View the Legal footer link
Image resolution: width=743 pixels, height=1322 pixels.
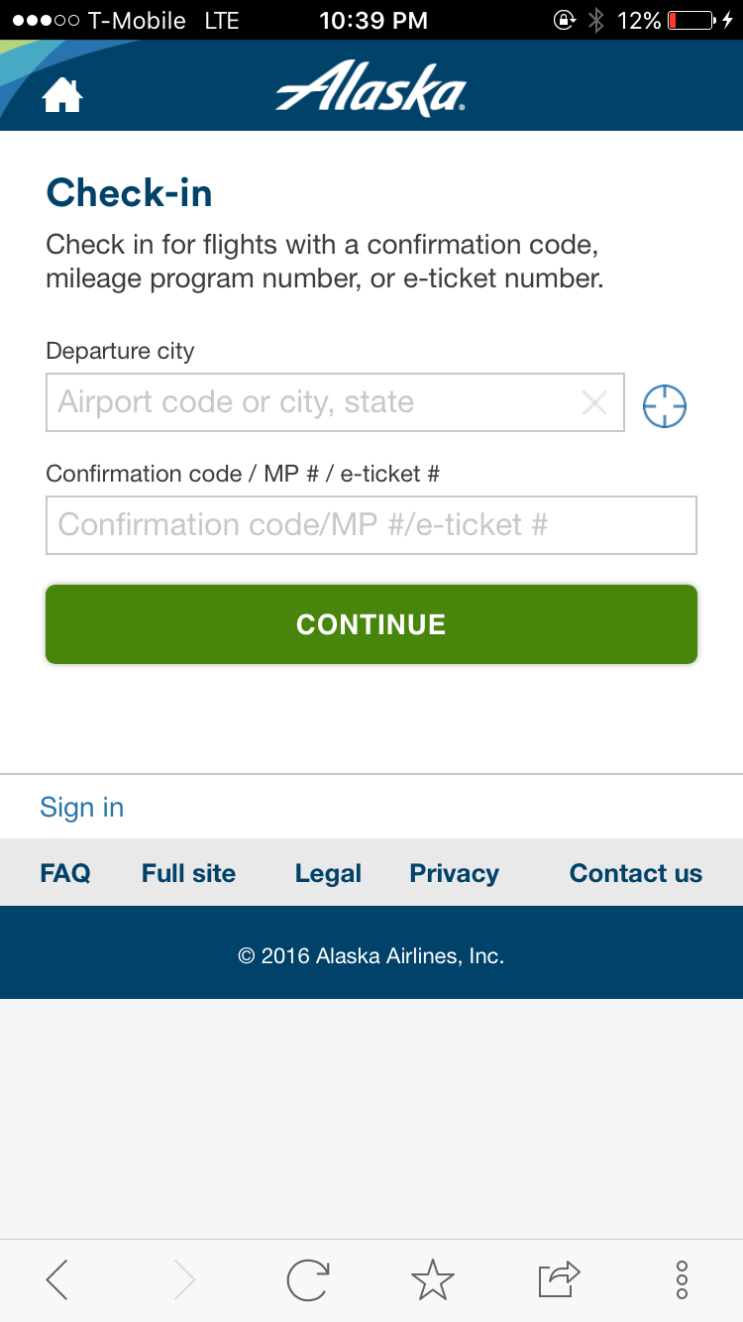[x=328, y=873]
